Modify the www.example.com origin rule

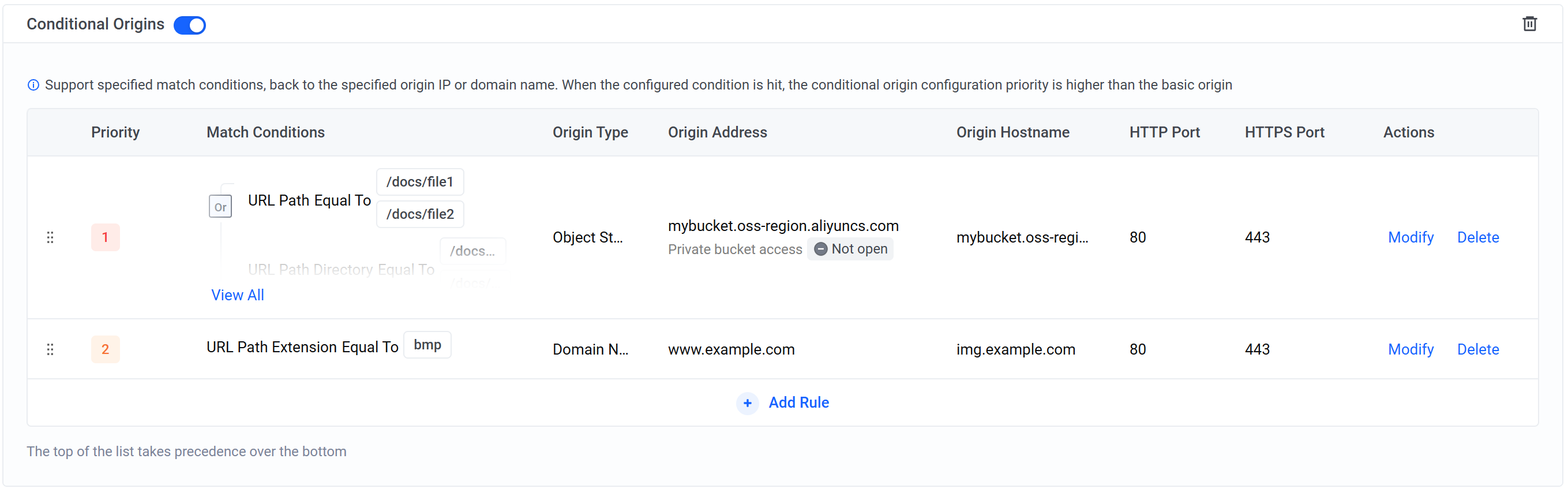click(x=1411, y=349)
